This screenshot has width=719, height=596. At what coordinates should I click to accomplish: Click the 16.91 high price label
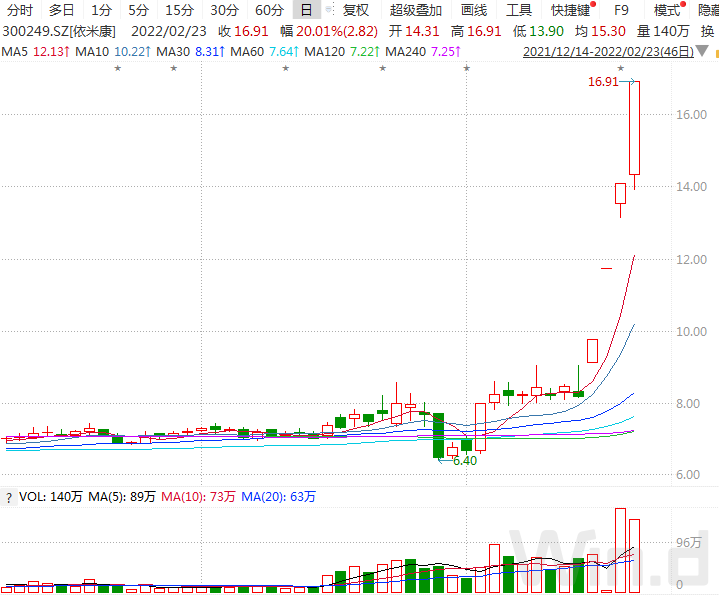[603, 82]
